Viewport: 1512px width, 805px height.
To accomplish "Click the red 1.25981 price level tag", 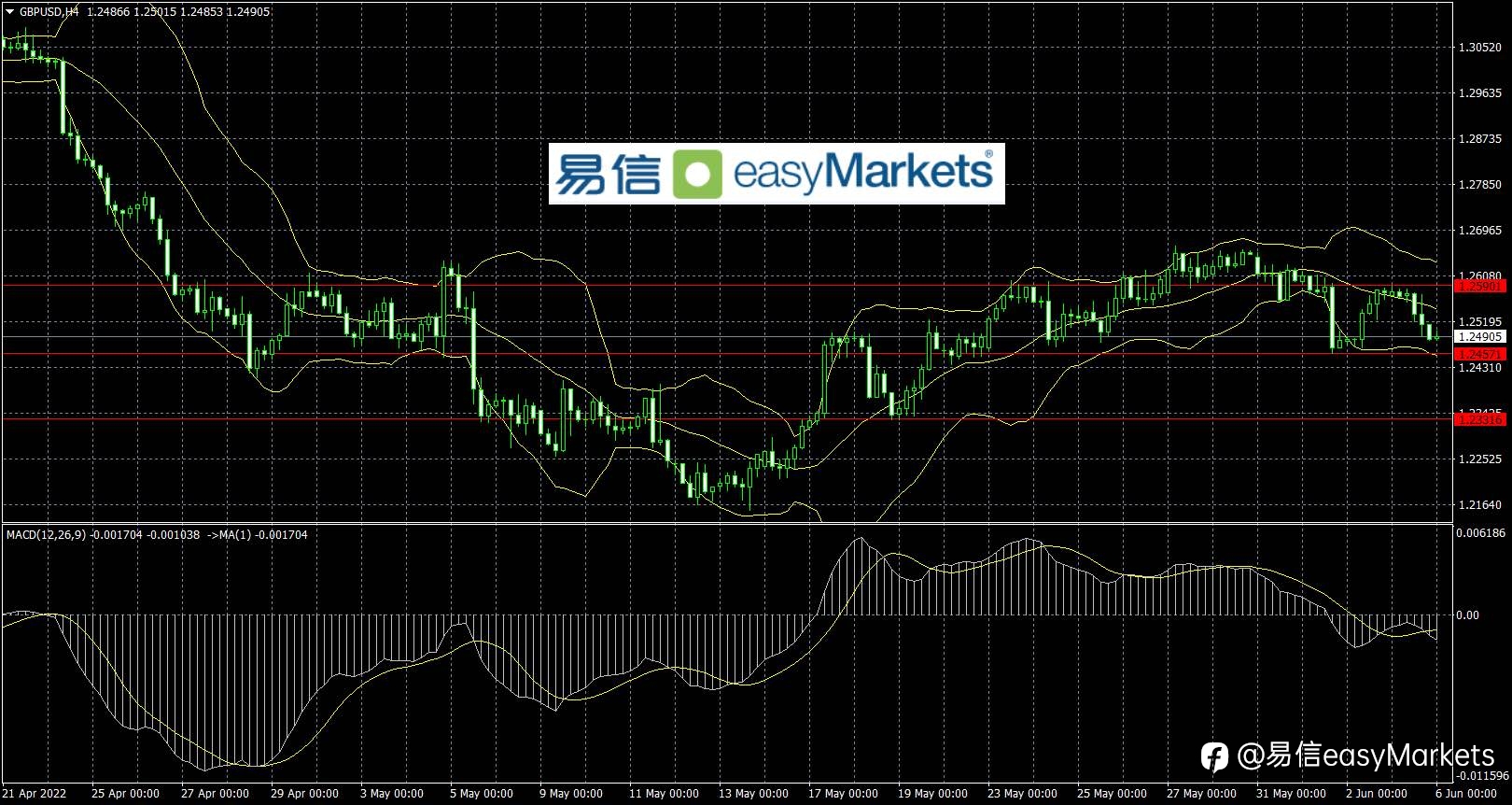I will point(1480,287).
